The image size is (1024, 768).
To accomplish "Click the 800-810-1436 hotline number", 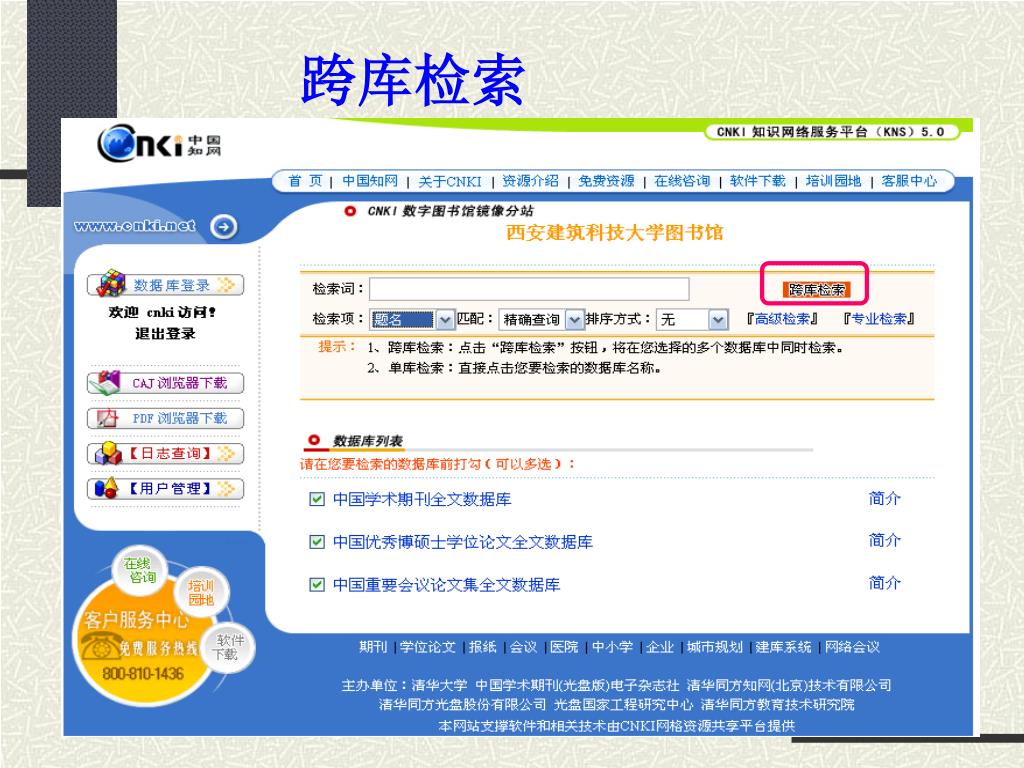I will (x=143, y=673).
